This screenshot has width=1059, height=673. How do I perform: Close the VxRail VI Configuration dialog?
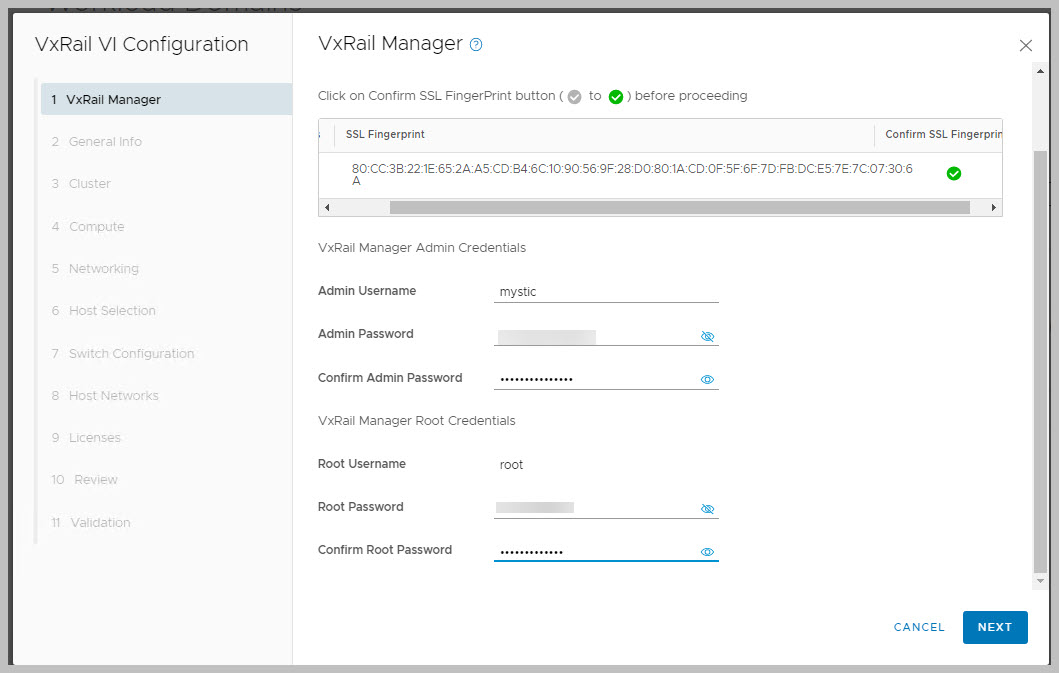[1025, 45]
